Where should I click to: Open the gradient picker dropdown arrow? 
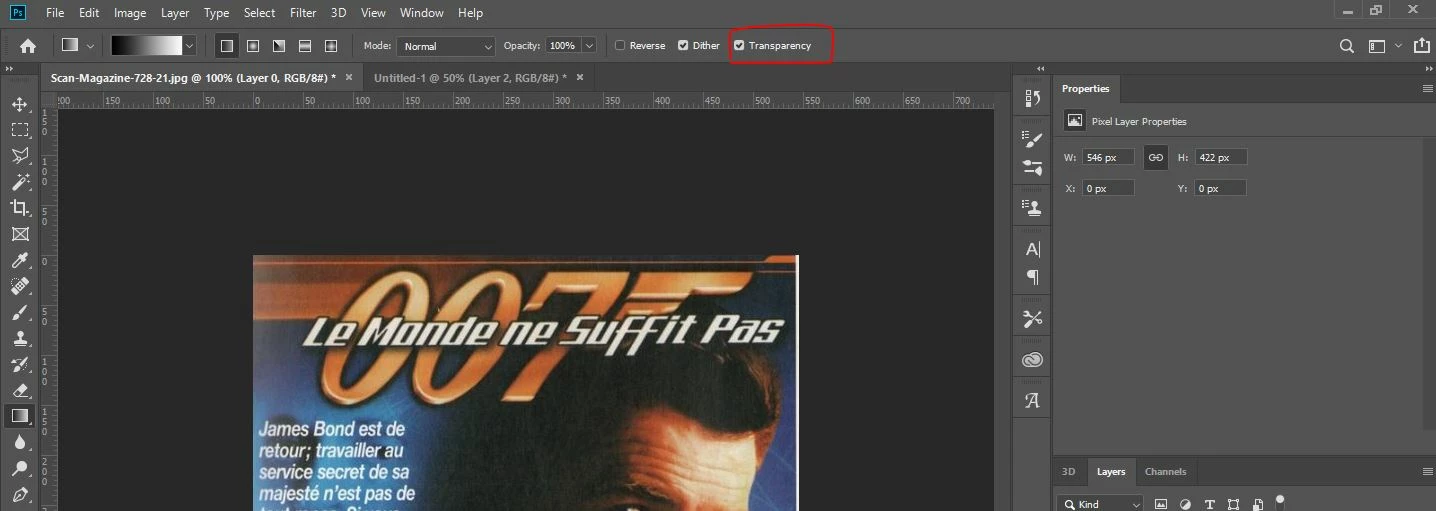(x=190, y=46)
